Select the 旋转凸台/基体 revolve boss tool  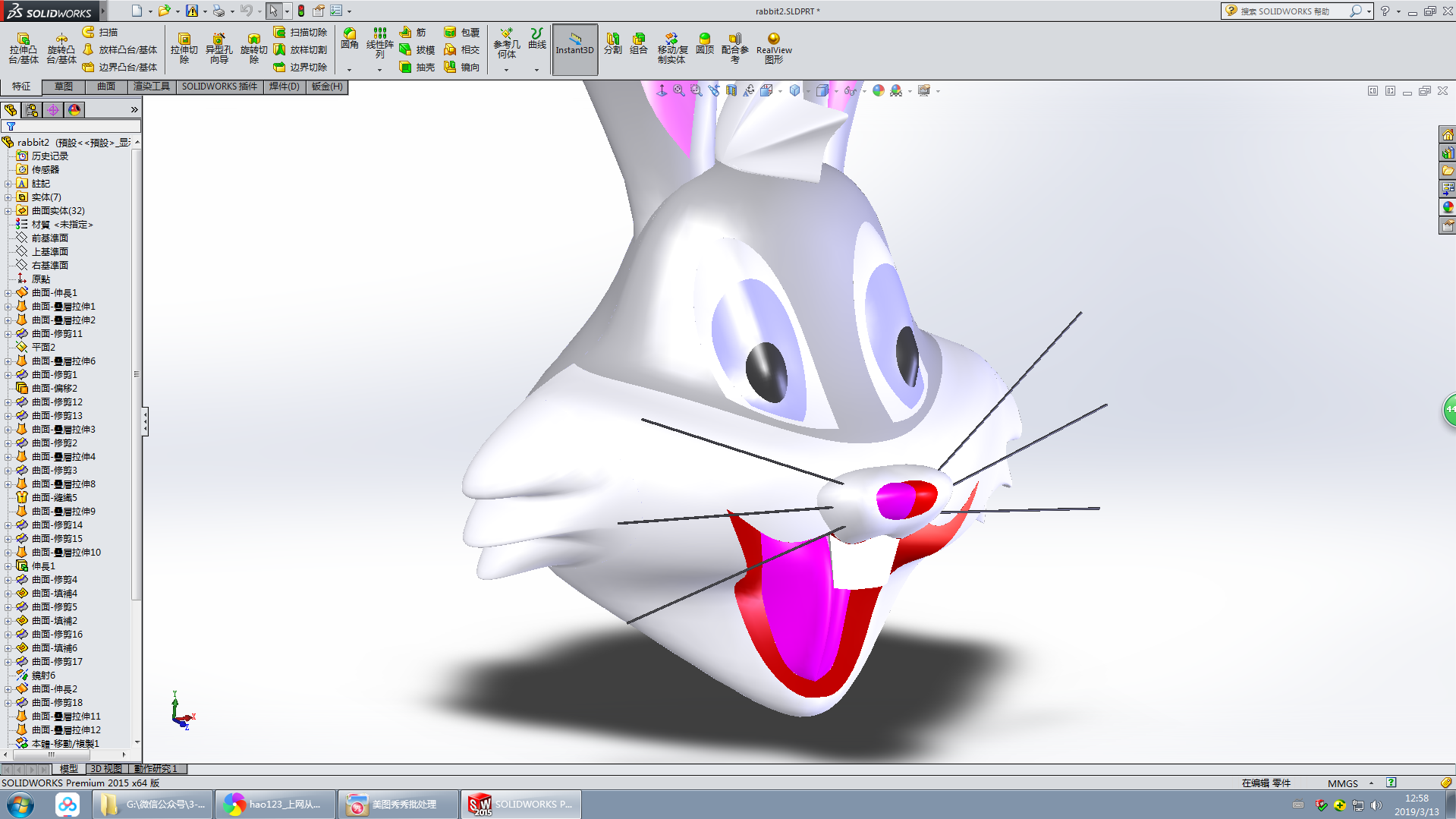(61, 49)
